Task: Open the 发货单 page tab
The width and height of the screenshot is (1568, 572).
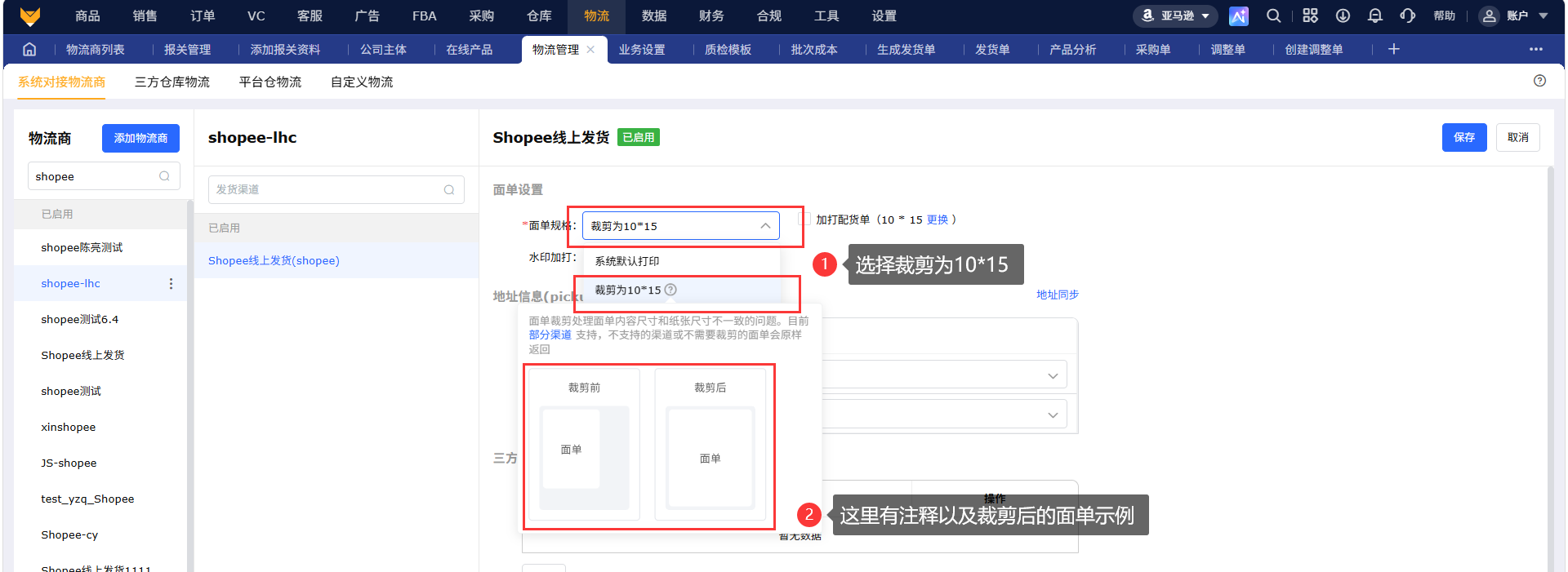Action: tap(992, 50)
